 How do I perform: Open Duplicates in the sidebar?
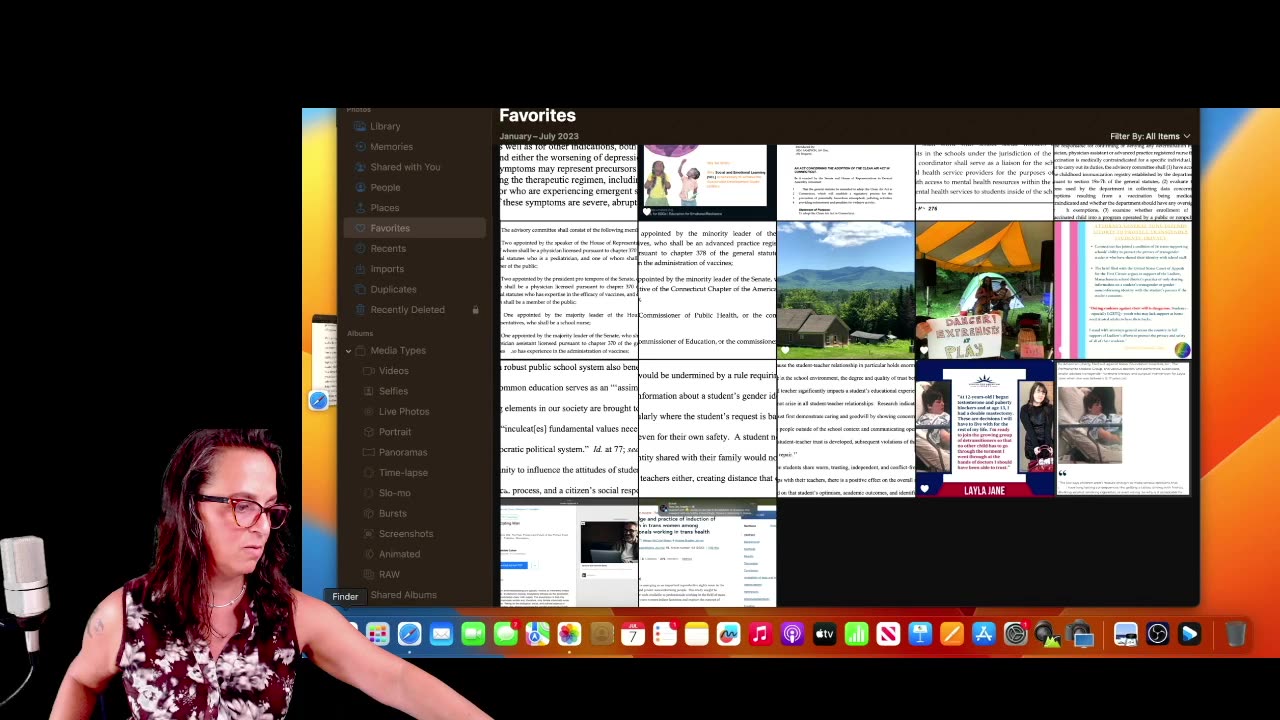click(x=393, y=289)
